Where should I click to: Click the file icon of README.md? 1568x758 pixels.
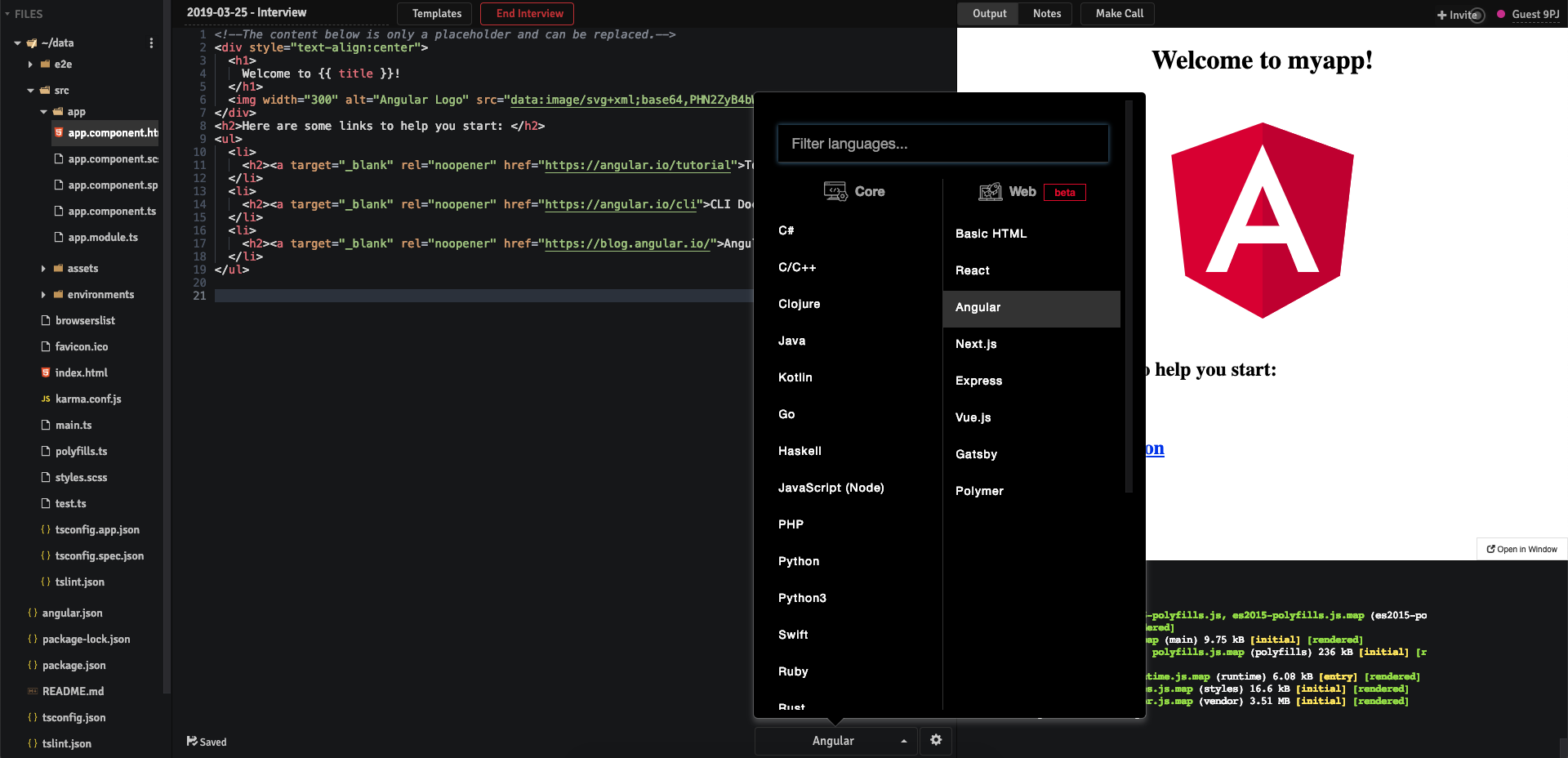pyautogui.click(x=33, y=691)
